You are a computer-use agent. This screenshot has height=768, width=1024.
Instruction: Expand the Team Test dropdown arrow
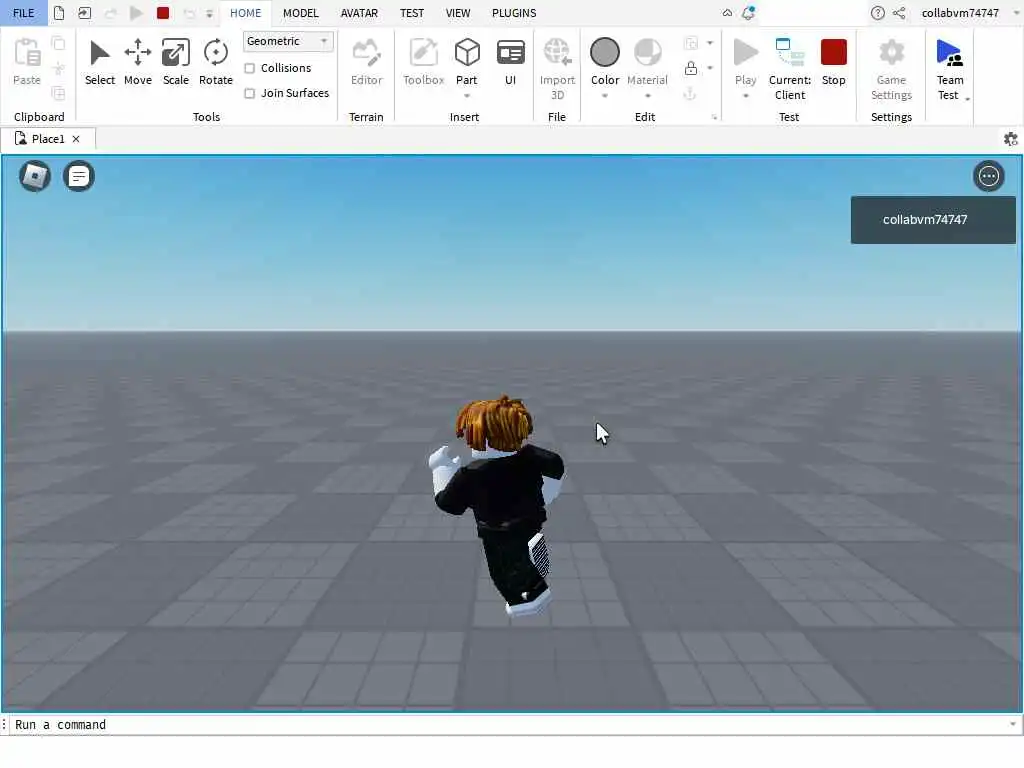pos(967,99)
